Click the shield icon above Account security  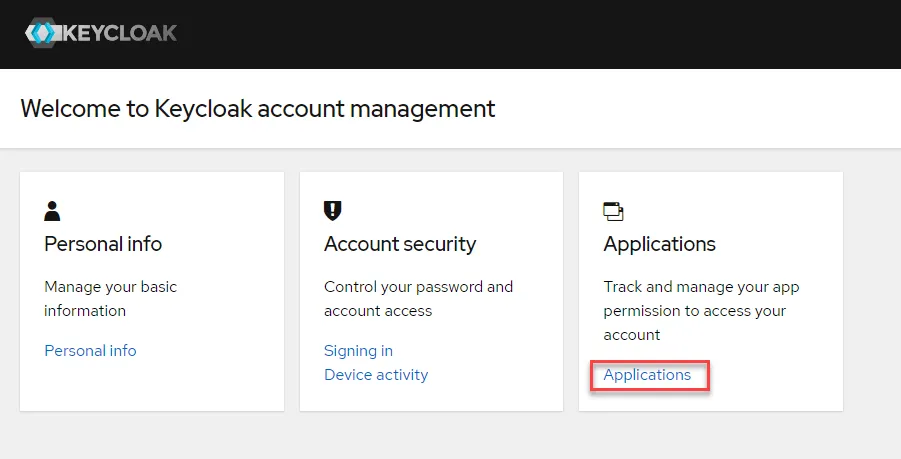[333, 211]
